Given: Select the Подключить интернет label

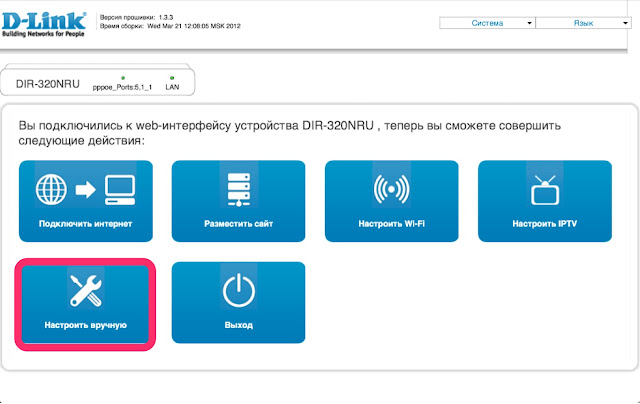Looking at the screenshot, I should [85, 224].
